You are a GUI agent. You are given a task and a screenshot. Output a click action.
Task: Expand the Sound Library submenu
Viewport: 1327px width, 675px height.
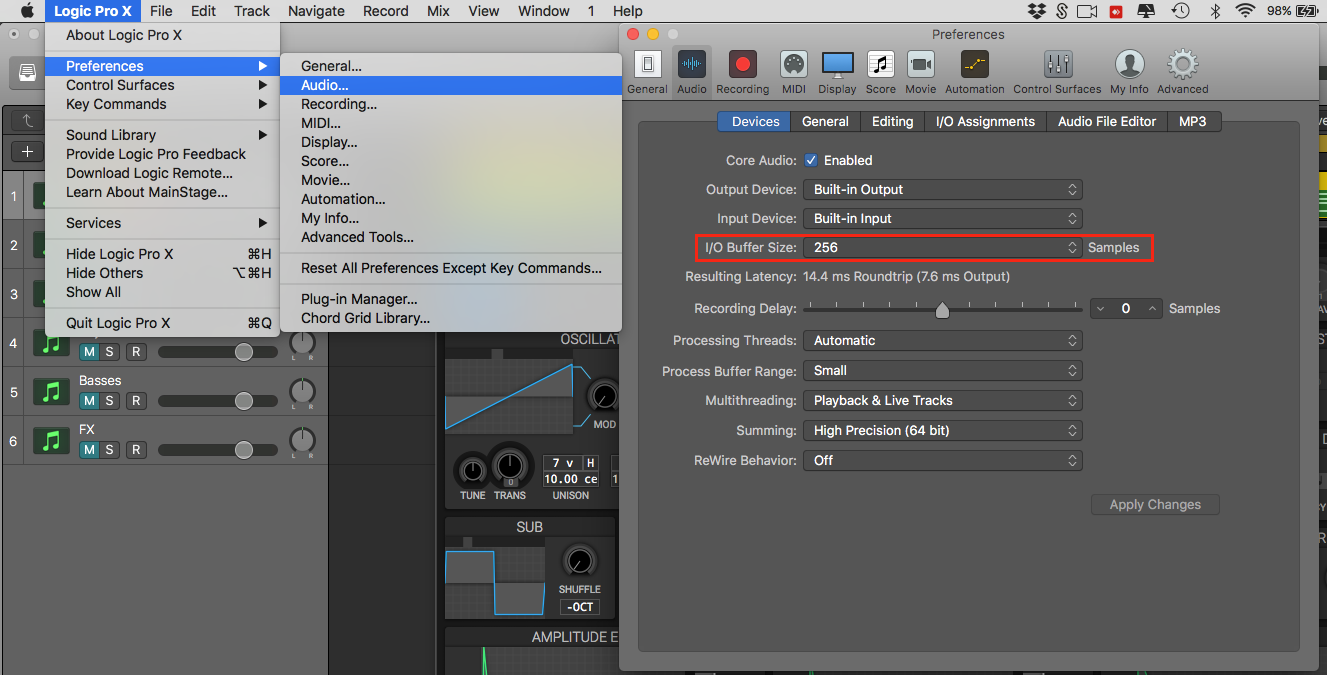coord(163,135)
